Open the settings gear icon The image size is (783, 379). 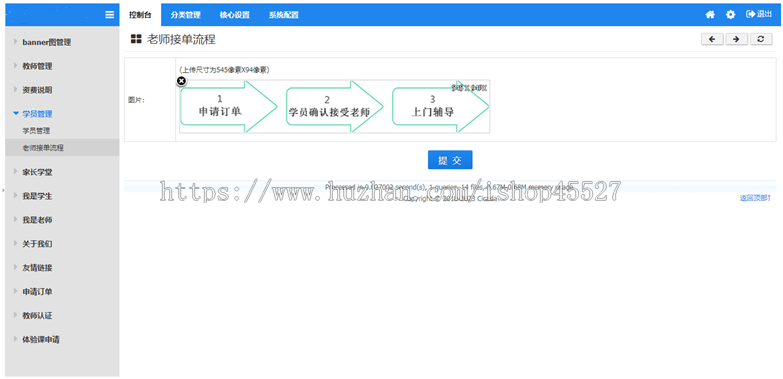(x=730, y=15)
